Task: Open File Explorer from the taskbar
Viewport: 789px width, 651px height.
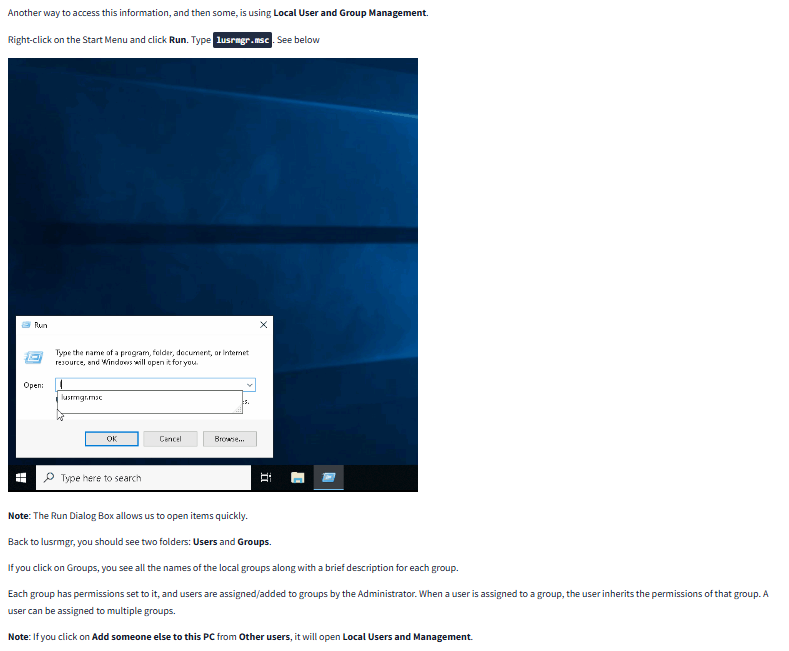Action: click(297, 478)
